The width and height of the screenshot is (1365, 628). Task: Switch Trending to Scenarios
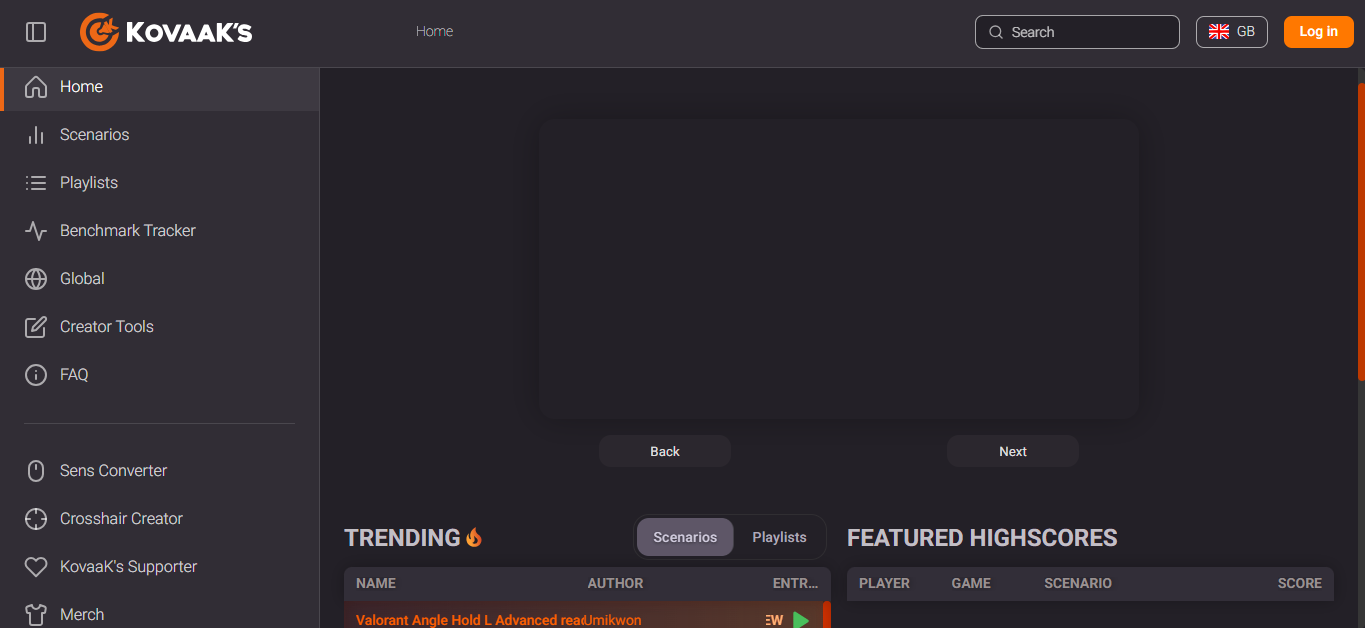685,537
